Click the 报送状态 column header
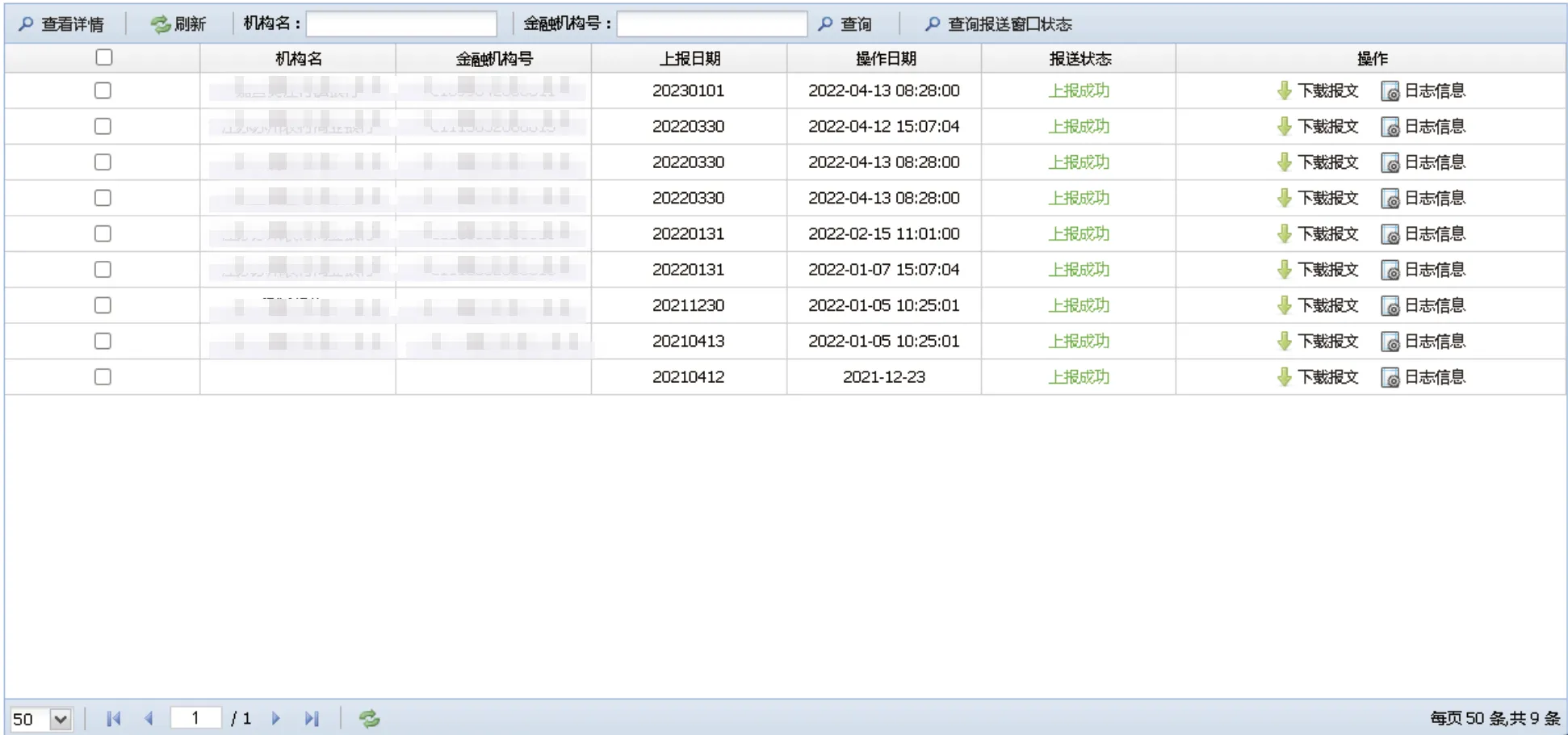The width and height of the screenshot is (1568, 735). click(1079, 58)
